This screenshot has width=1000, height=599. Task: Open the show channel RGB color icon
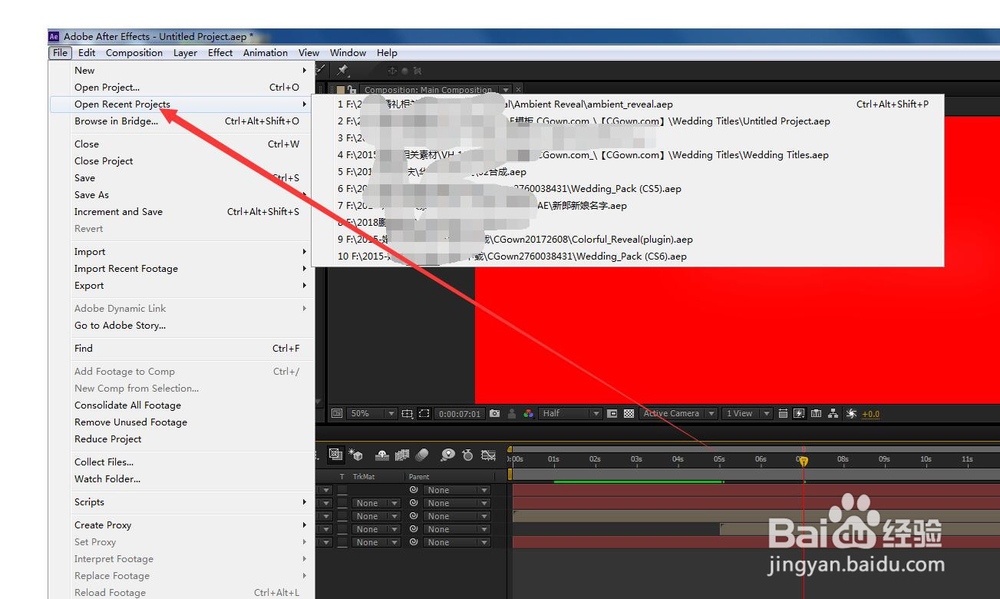528,413
